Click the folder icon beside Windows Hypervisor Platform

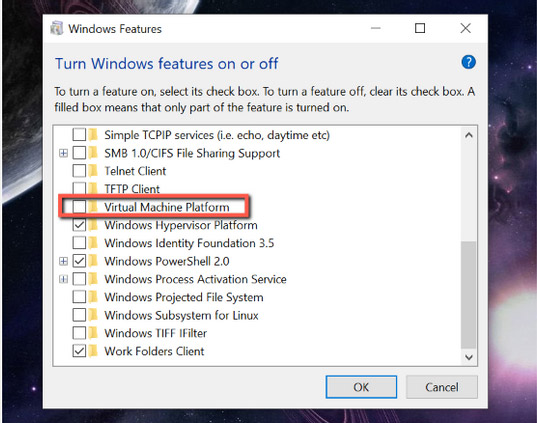93,225
